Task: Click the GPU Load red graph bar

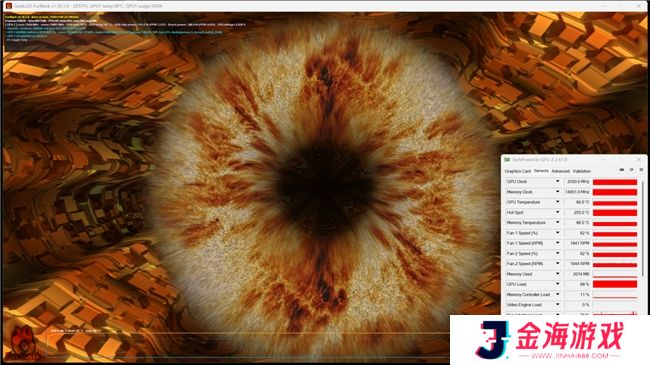Action: (x=615, y=284)
